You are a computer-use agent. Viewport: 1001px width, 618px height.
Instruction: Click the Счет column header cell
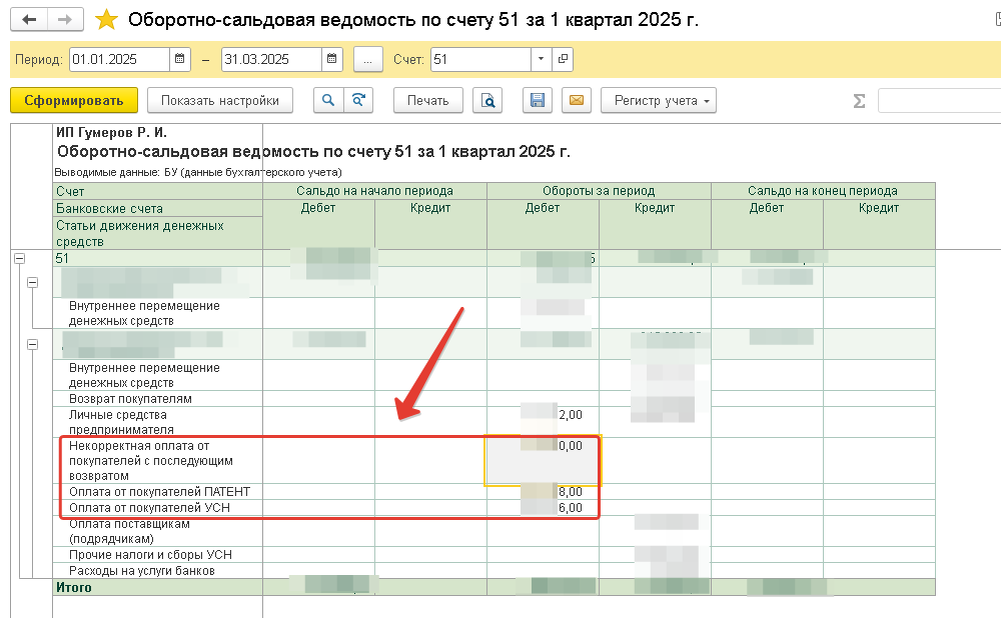(158, 192)
